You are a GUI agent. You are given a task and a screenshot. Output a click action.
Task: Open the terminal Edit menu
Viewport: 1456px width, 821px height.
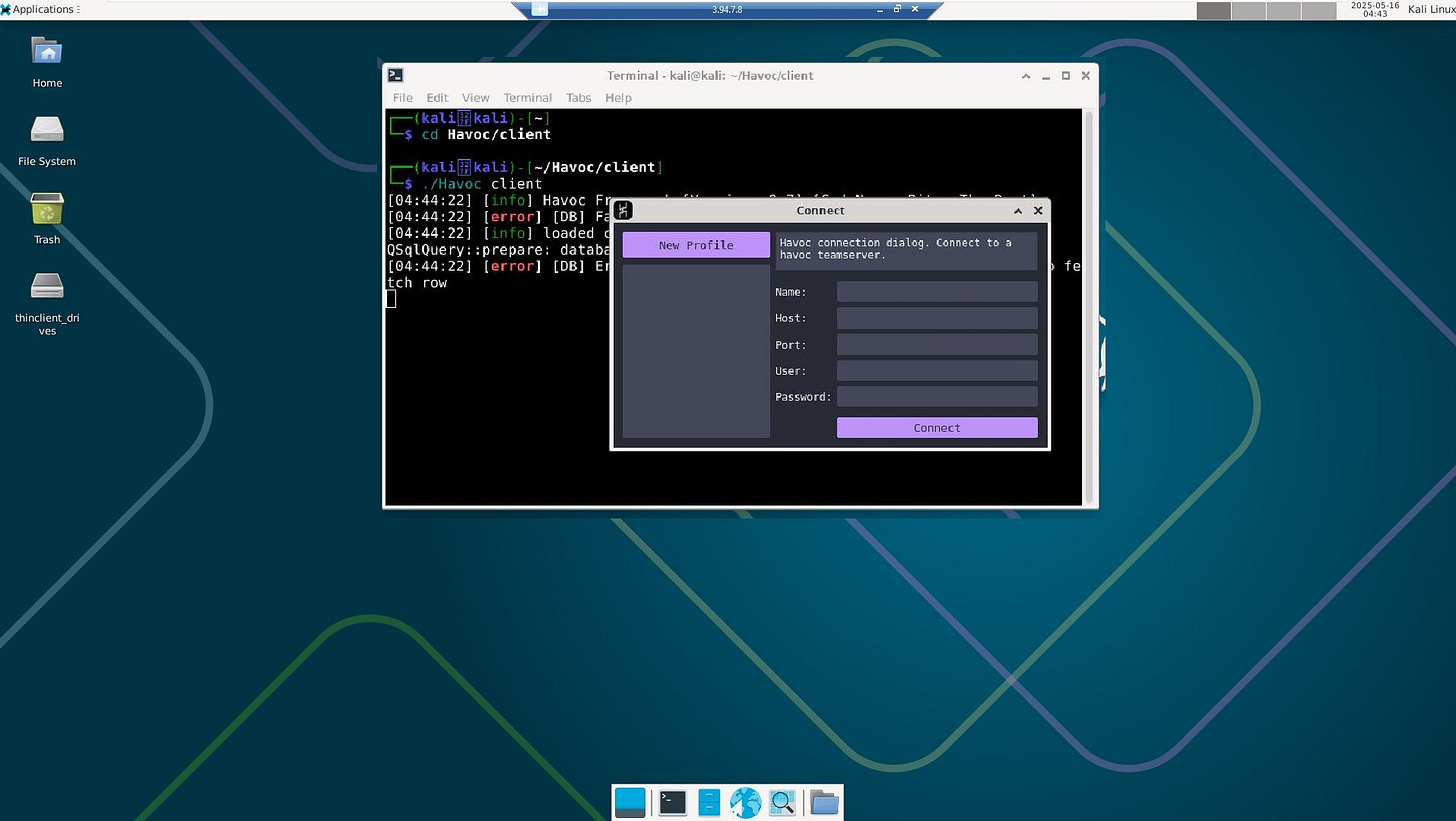[437, 98]
